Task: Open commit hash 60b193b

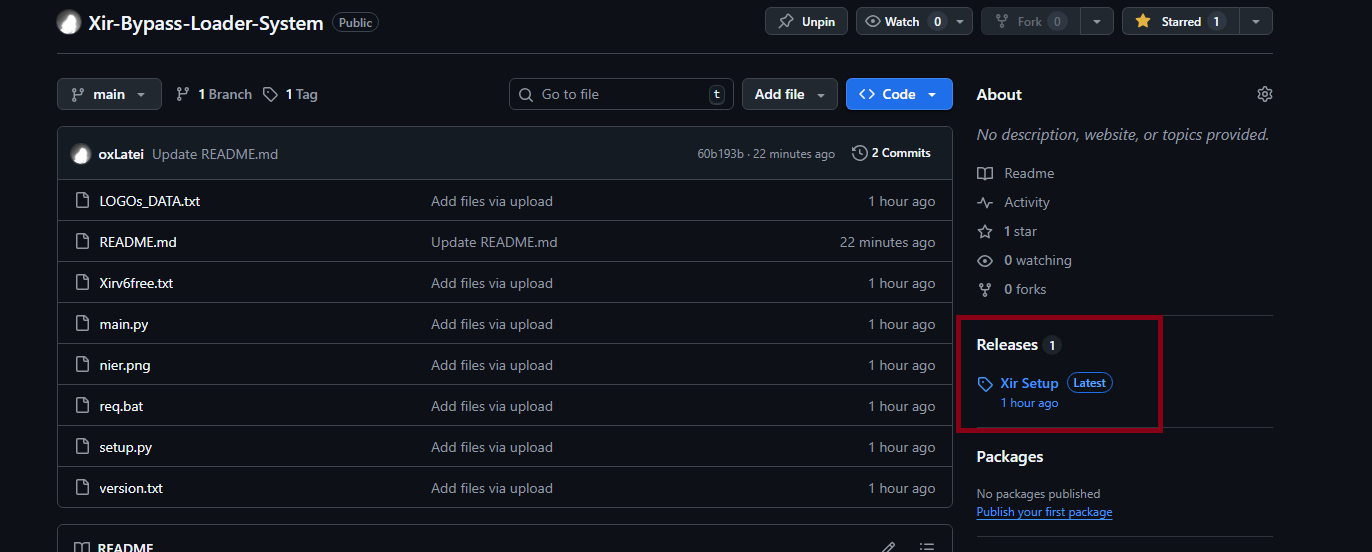Action: (x=720, y=154)
